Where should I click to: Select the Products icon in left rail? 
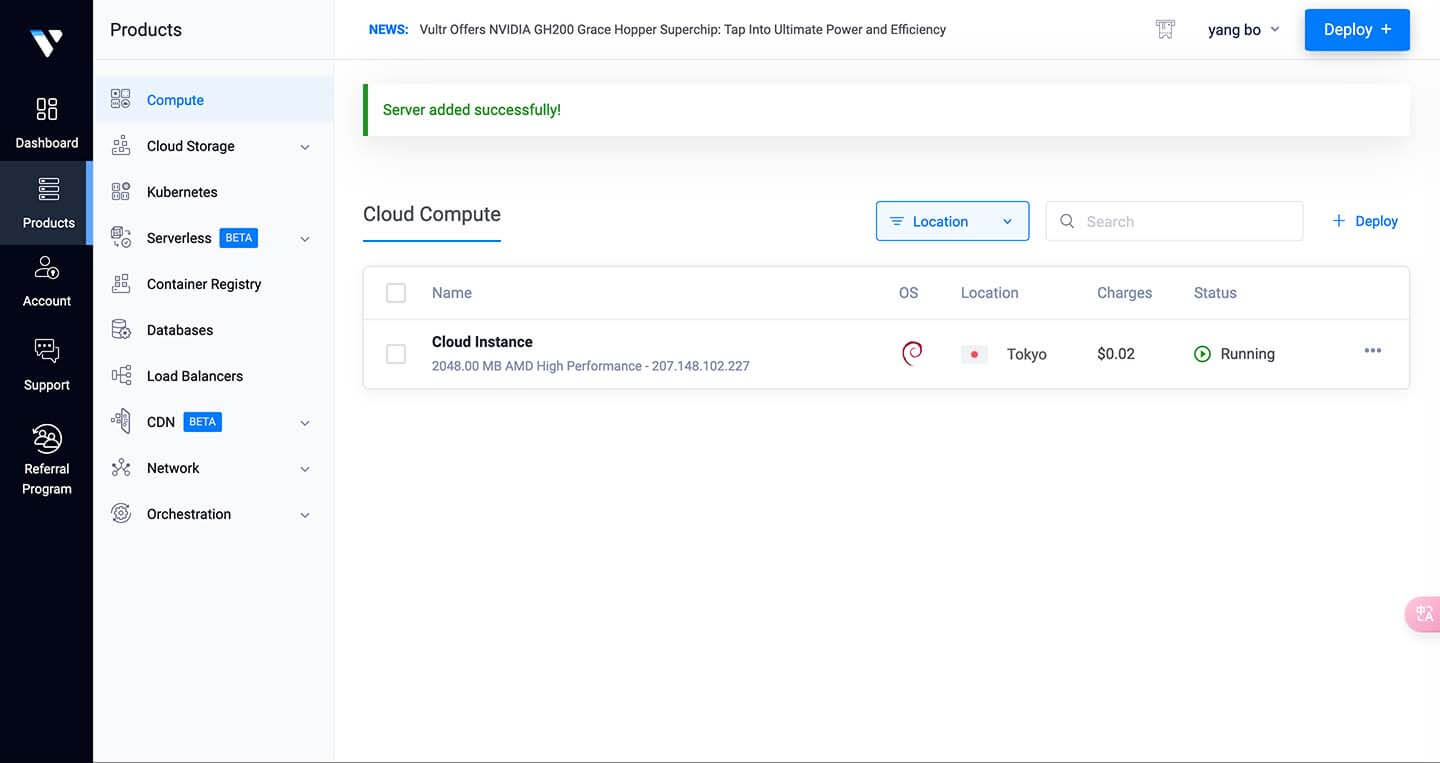tap(48, 189)
